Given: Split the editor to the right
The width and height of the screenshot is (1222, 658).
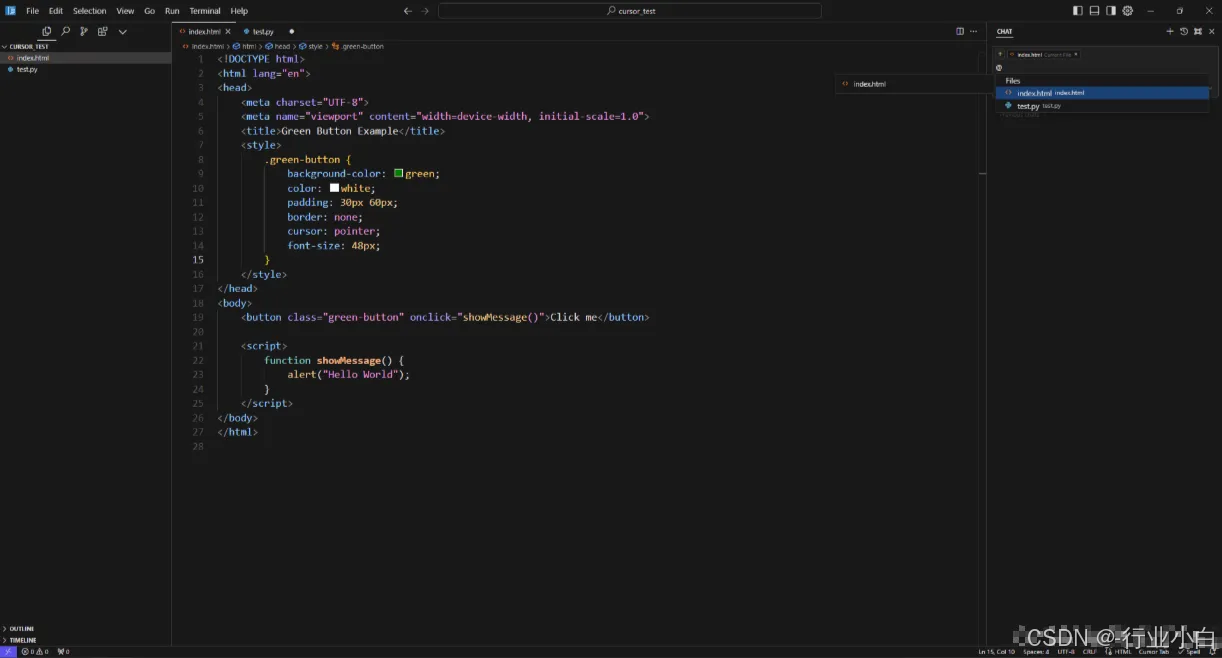Looking at the screenshot, I should (960, 31).
